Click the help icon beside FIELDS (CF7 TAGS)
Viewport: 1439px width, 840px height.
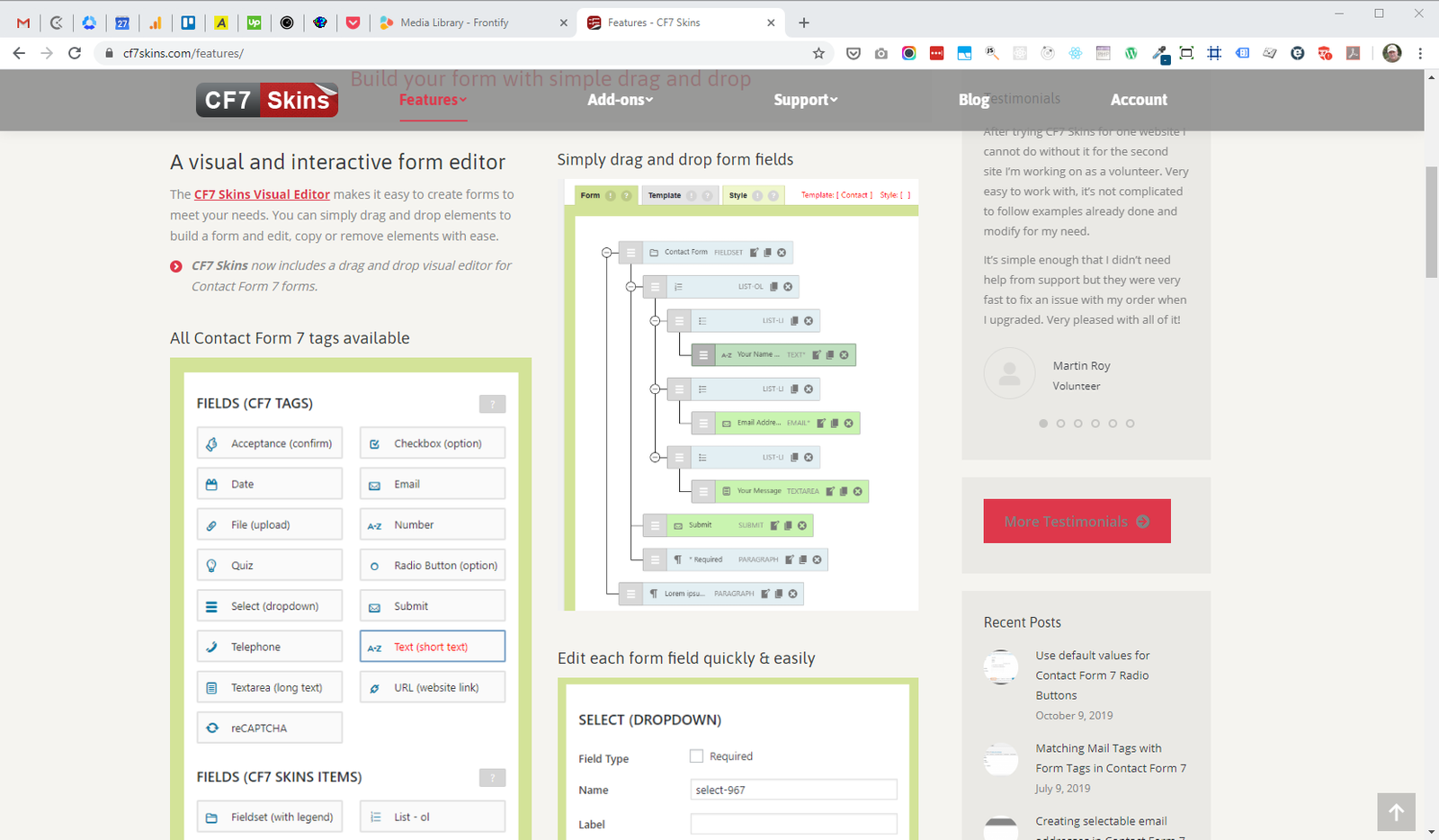point(492,404)
